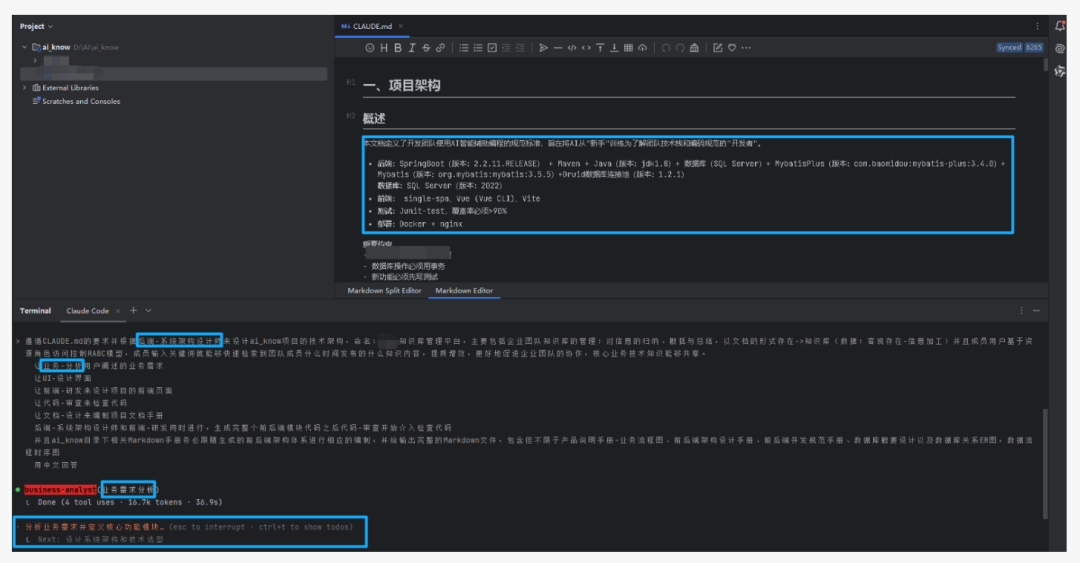
Task: Open the new terminal session dropdown arrow
Action: click(x=148, y=311)
